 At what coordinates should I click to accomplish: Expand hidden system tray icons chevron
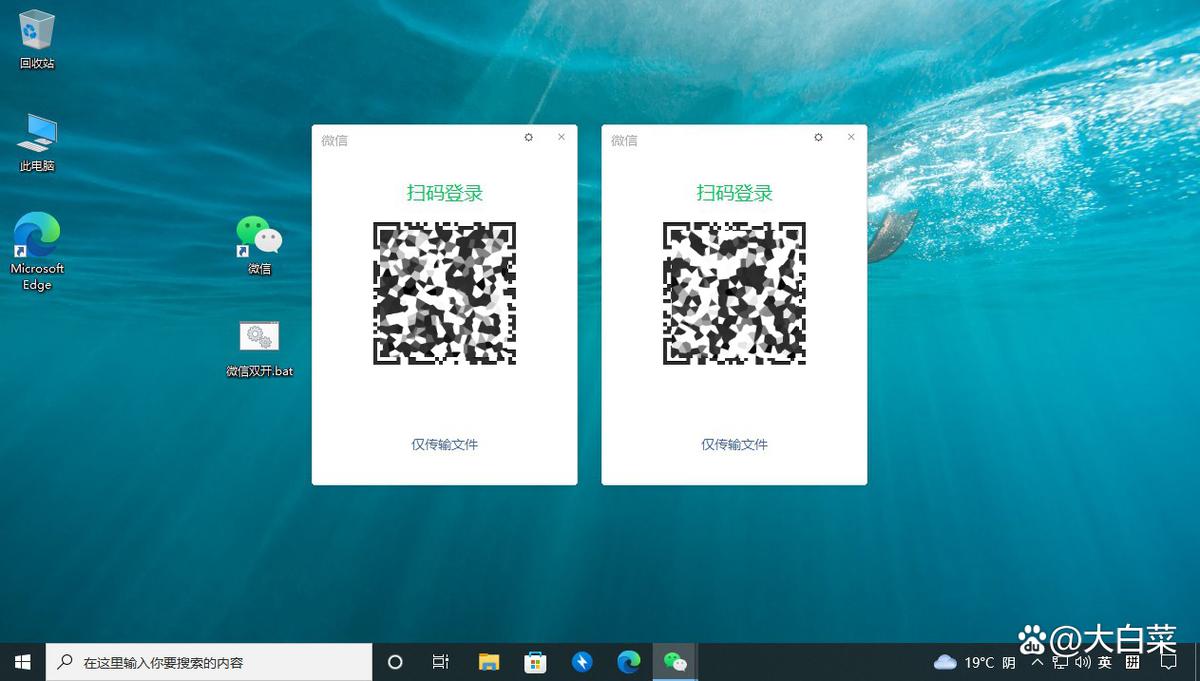1037,662
